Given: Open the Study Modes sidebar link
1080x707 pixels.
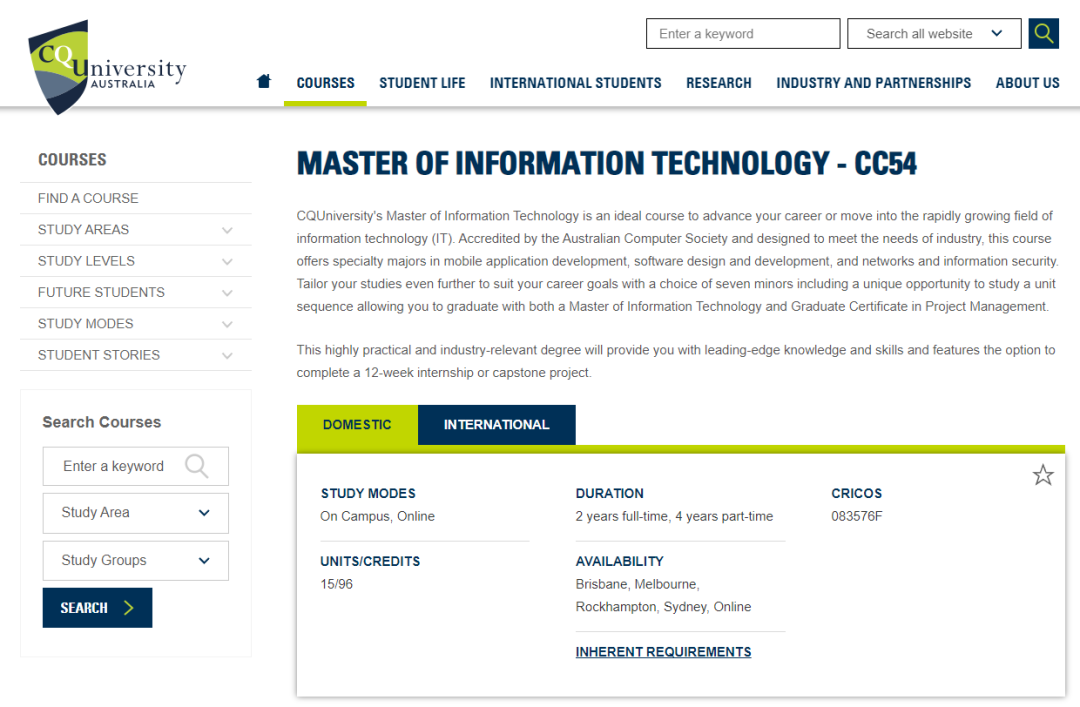Looking at the screenshot, I should (85, 324).
